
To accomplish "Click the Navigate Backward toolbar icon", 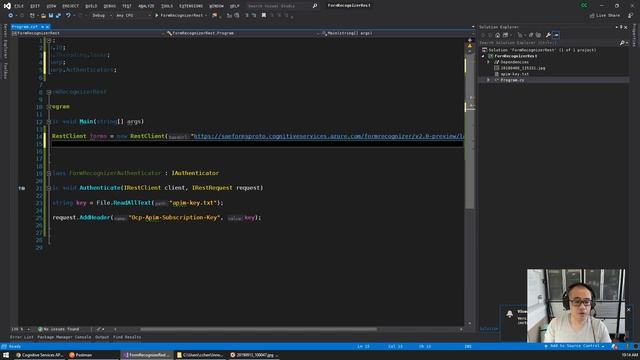I will coord(11,16).
